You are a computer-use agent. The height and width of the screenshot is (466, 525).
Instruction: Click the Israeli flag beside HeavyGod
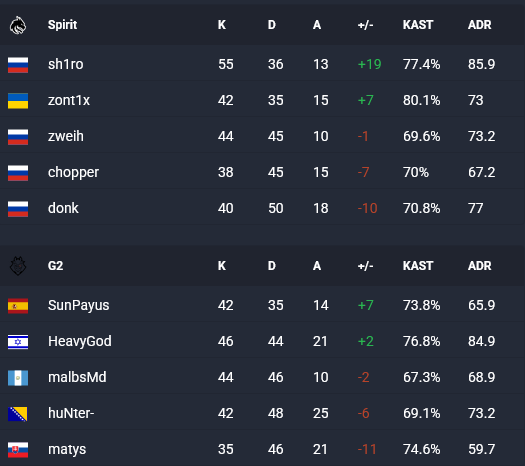pos(18,342)
